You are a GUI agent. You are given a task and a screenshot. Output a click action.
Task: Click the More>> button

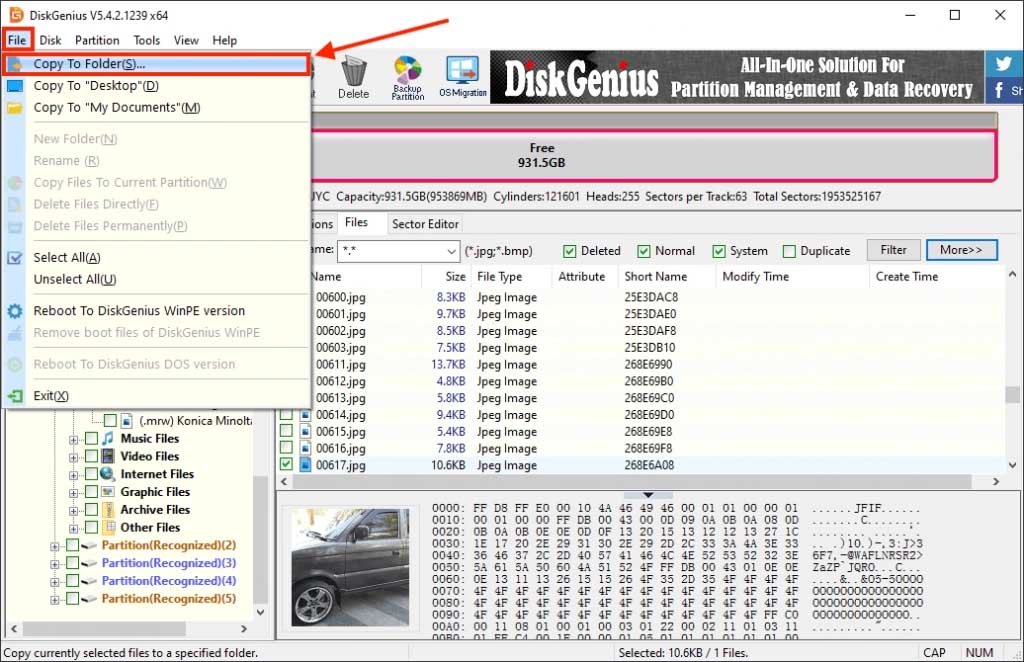(x=961, y=250)
